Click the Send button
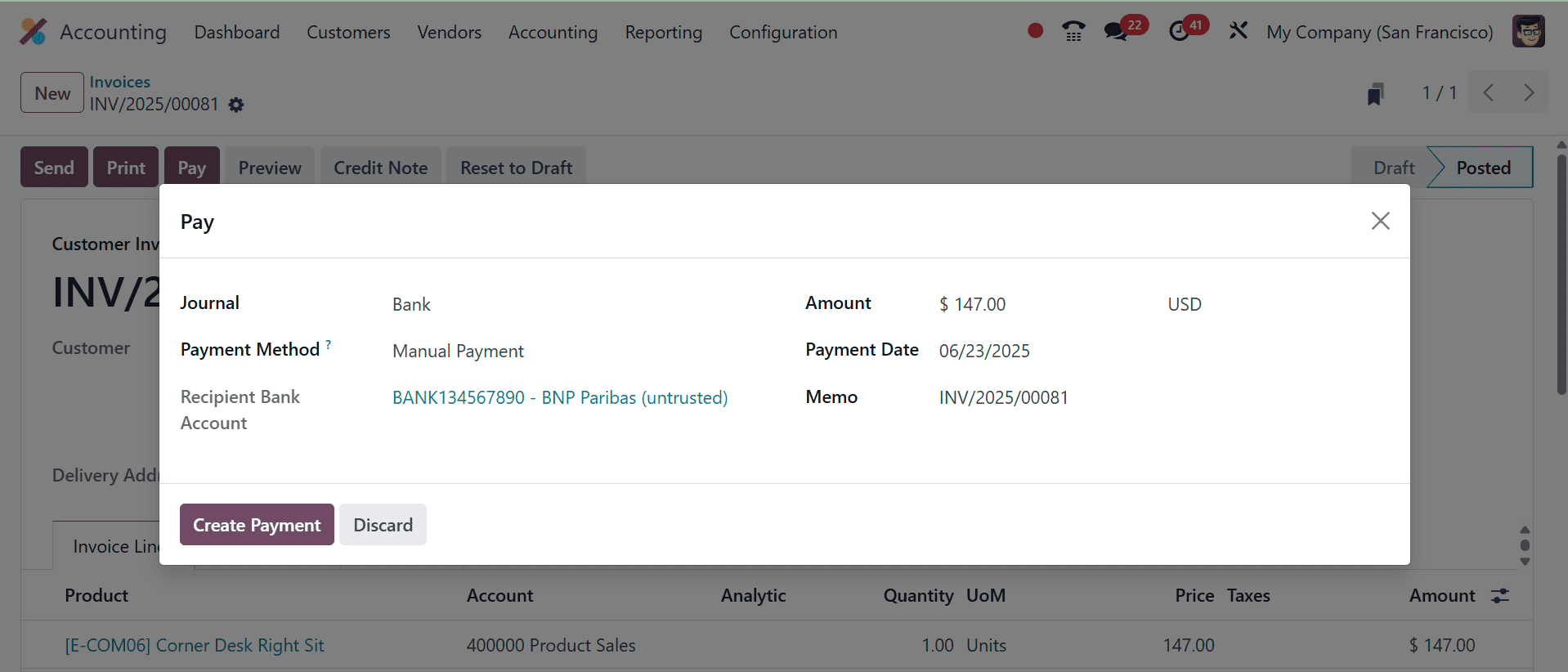1568x672 pixels. (54, 168)
